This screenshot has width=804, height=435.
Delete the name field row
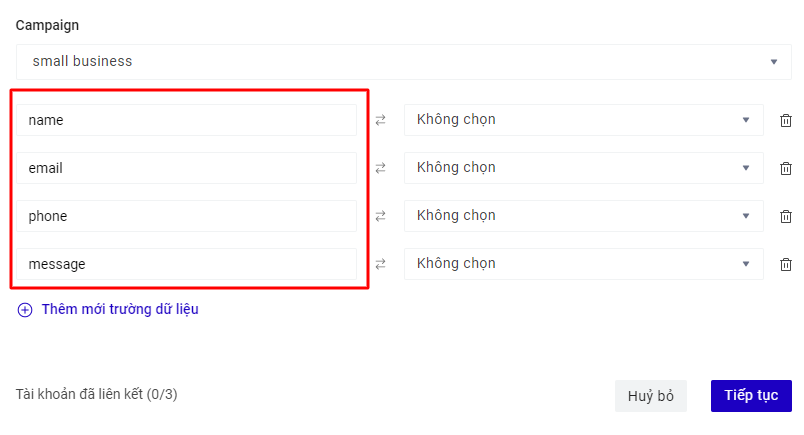pos(786,120)
